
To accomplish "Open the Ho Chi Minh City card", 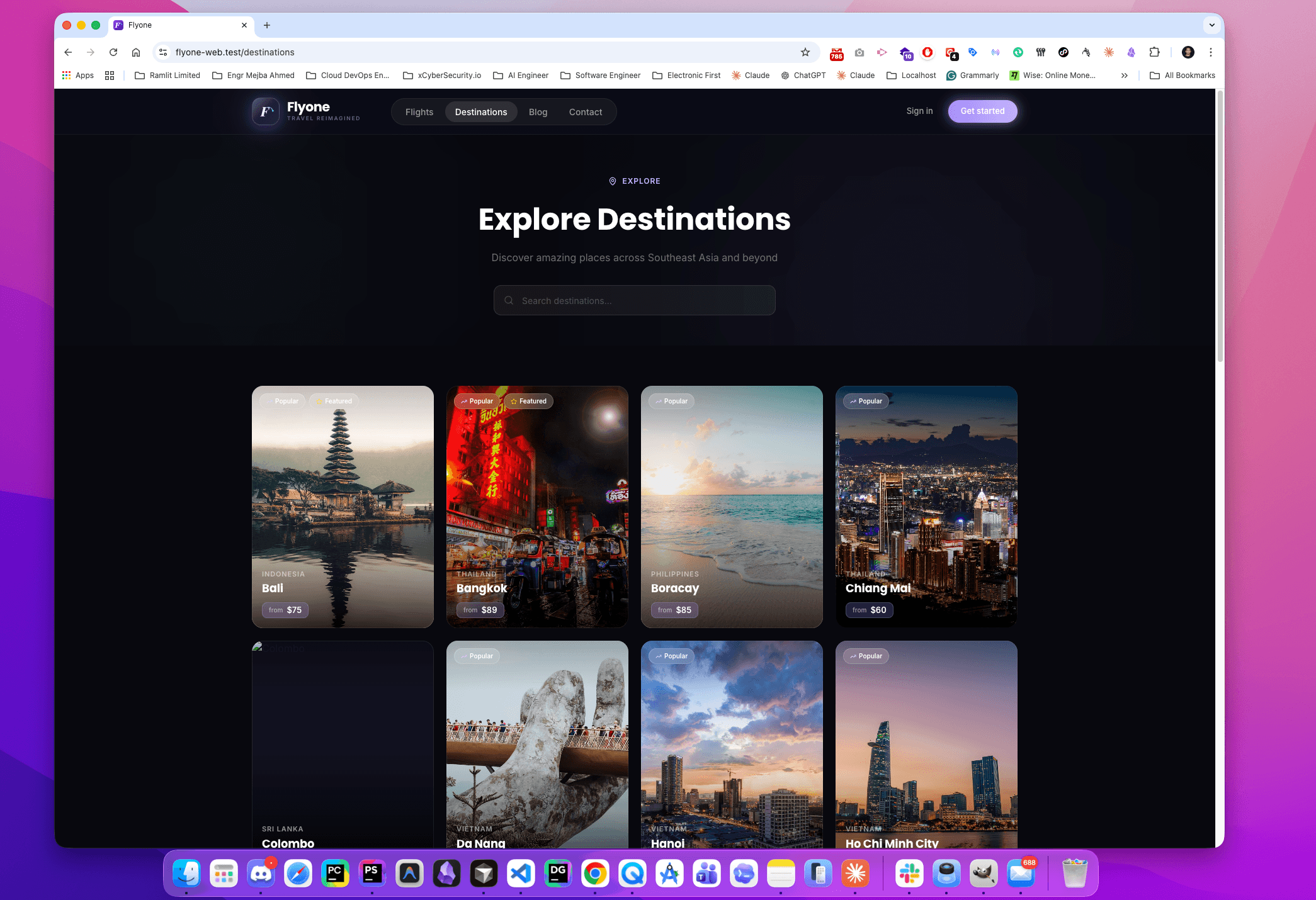I will (x=926, y=744).
